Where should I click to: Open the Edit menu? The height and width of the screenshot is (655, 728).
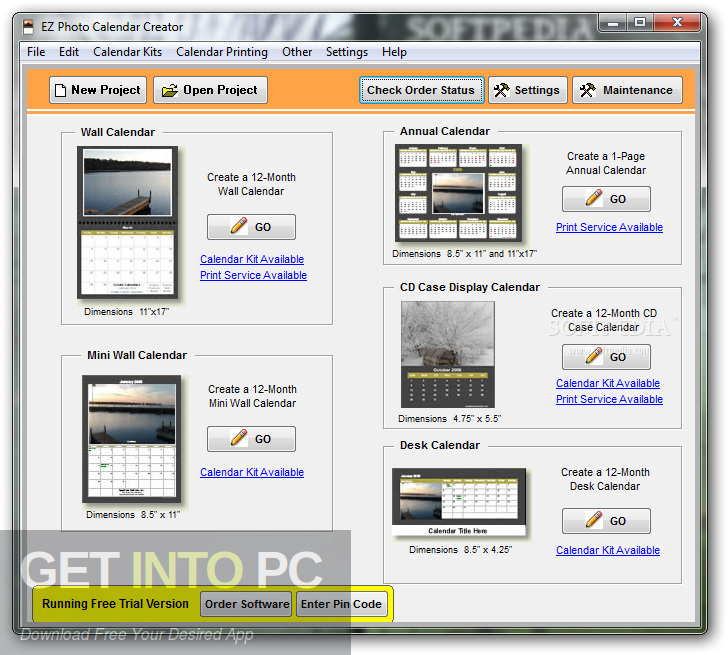69,52
